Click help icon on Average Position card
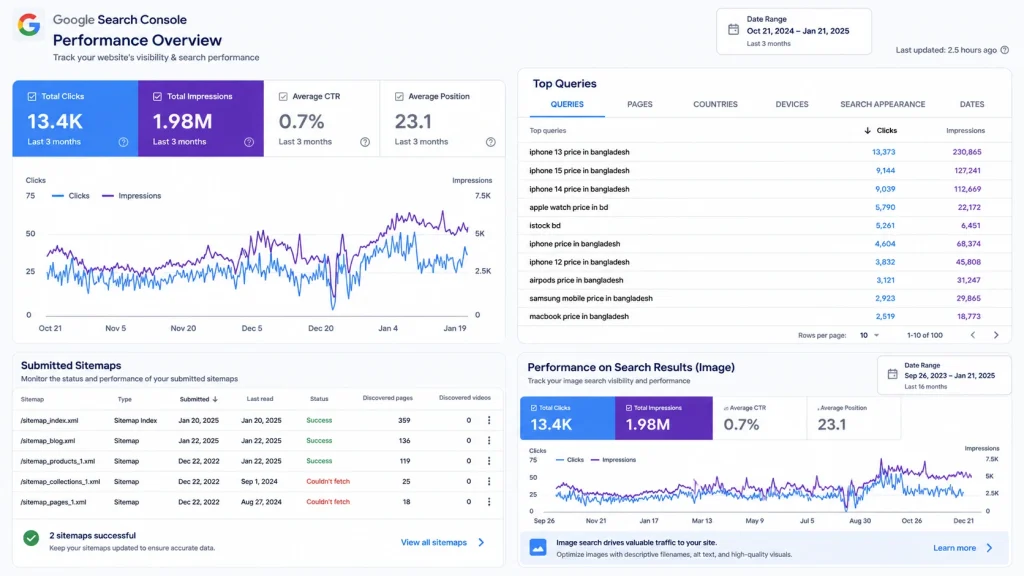This screenshot has height=576, width=1024. (490, 142)
